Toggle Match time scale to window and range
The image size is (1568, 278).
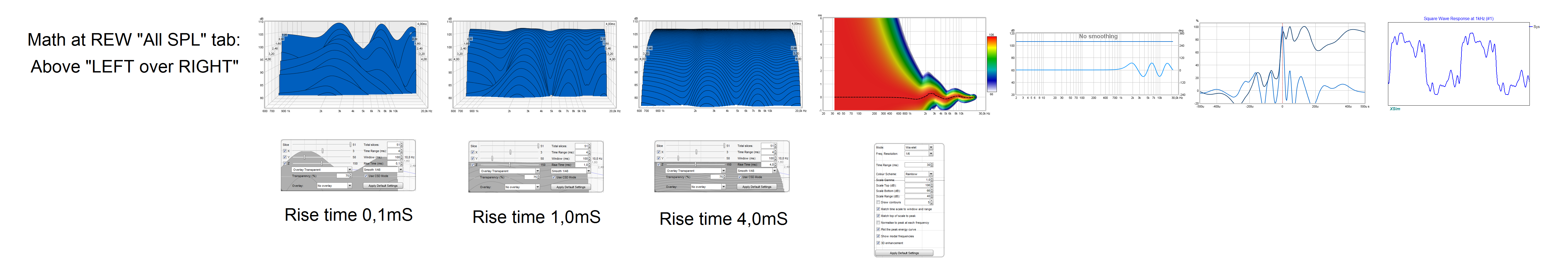click(878, 209)
